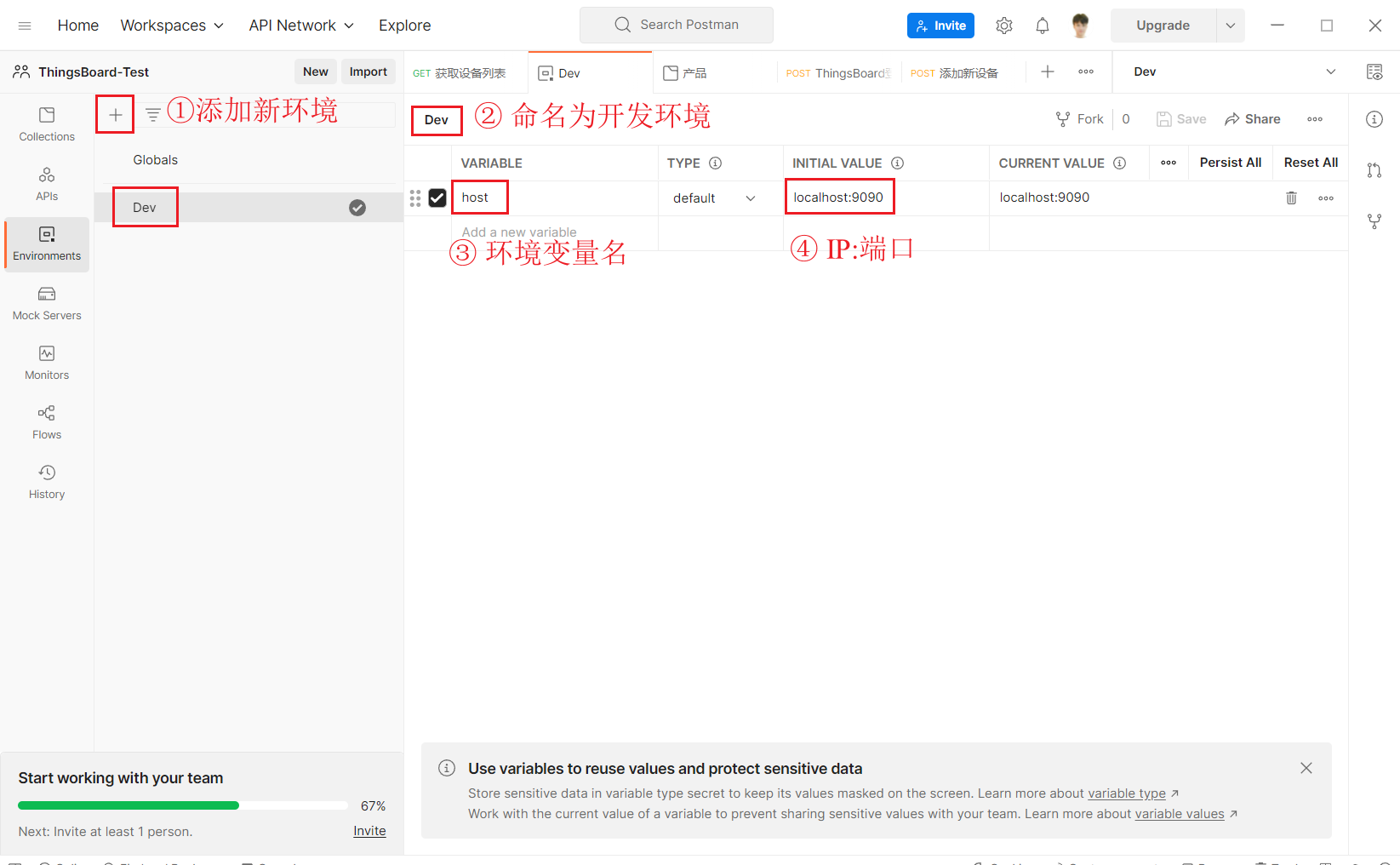Click Reset All
The image size is (1400, 865).
1311,163
